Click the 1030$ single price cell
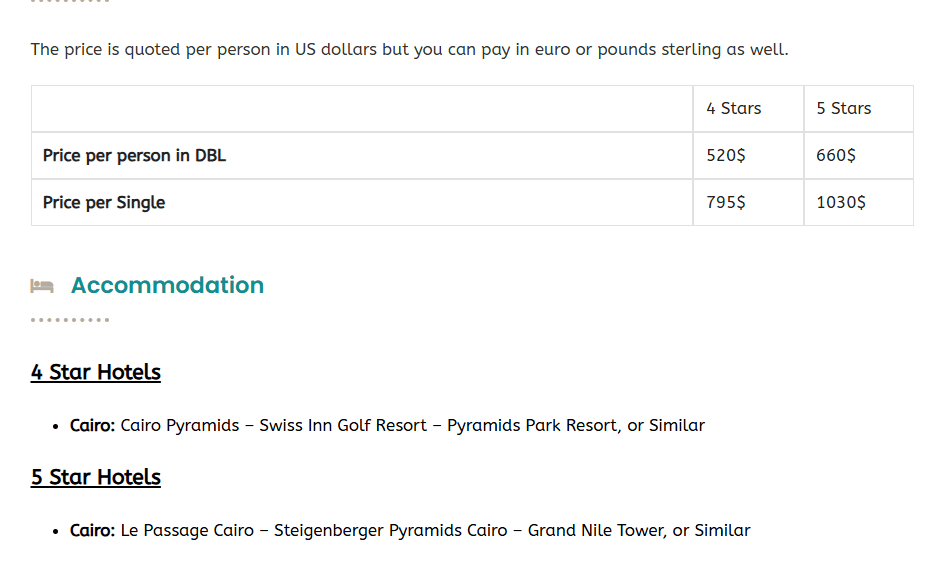Viewport: 937px width, 562px height. 840,202
